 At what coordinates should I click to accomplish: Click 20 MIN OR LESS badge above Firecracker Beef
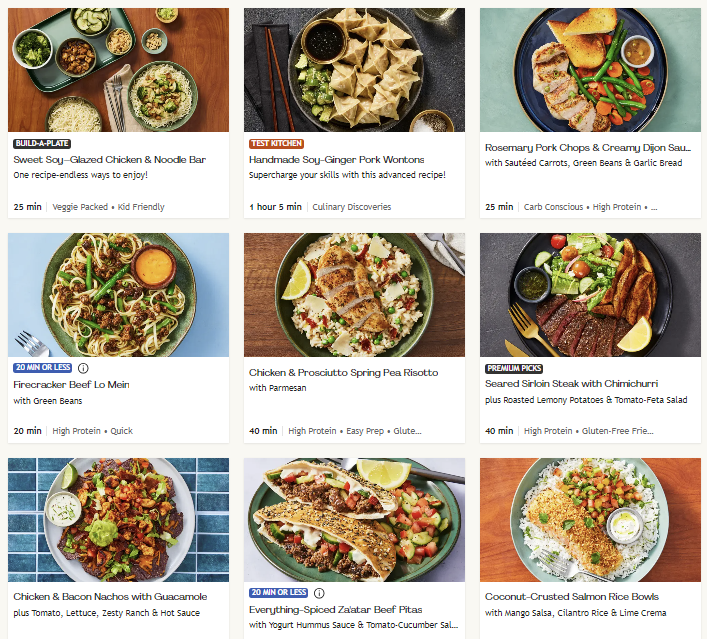(42, 368)
